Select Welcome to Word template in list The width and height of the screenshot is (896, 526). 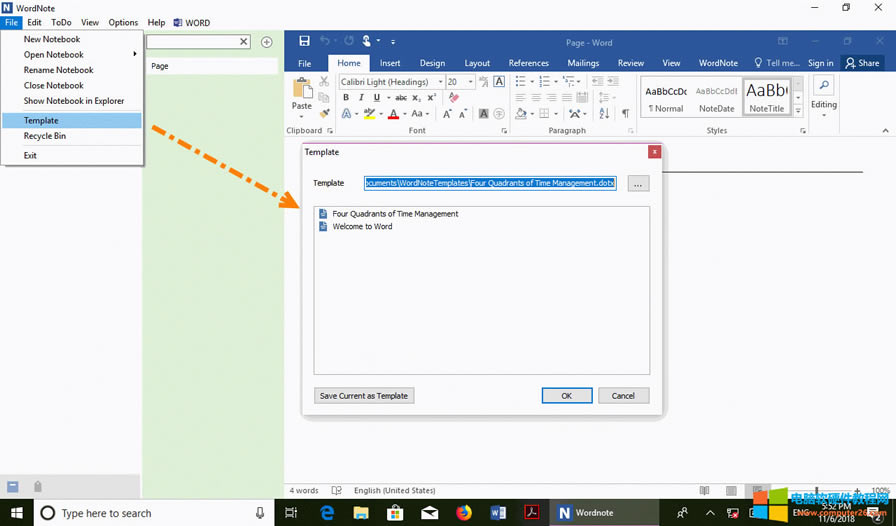[x=362, y=227]
